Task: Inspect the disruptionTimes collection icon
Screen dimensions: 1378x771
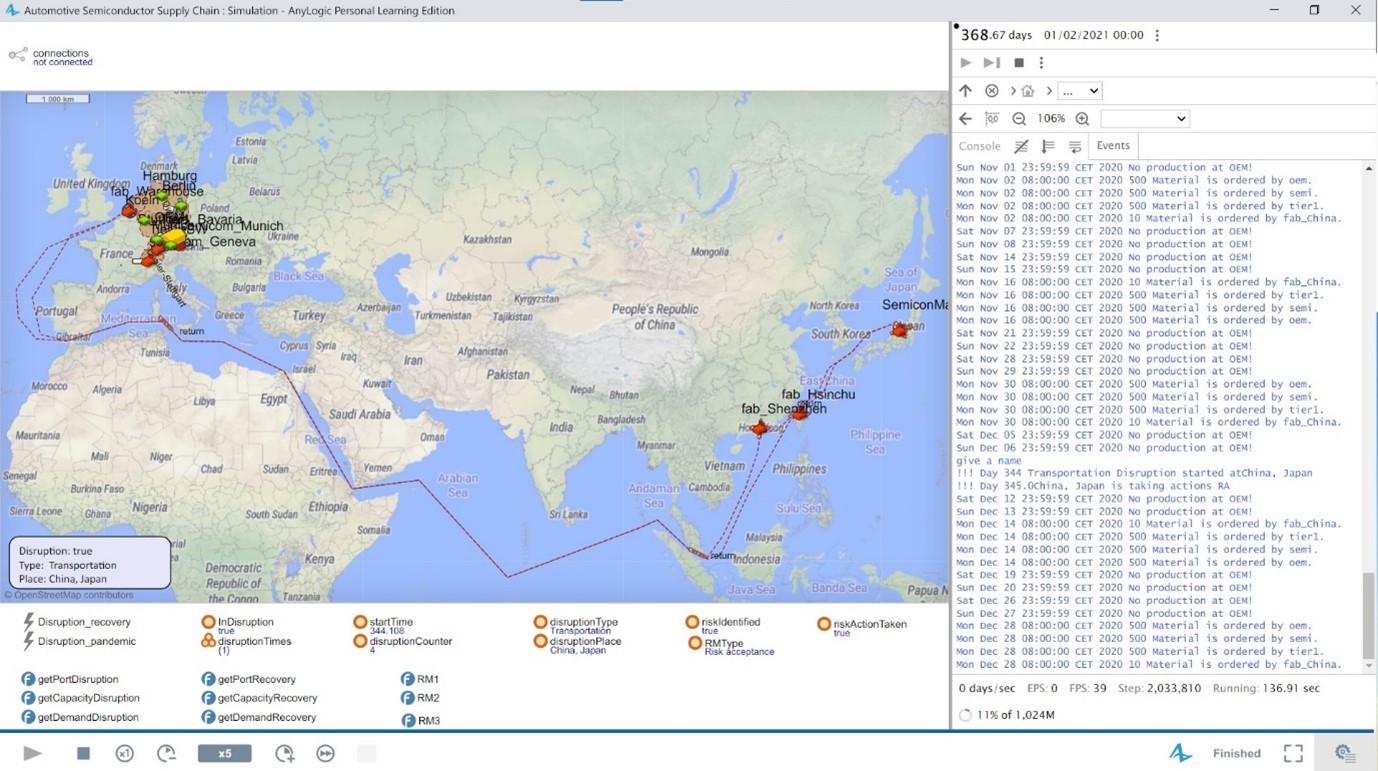Action: [208, 641]
